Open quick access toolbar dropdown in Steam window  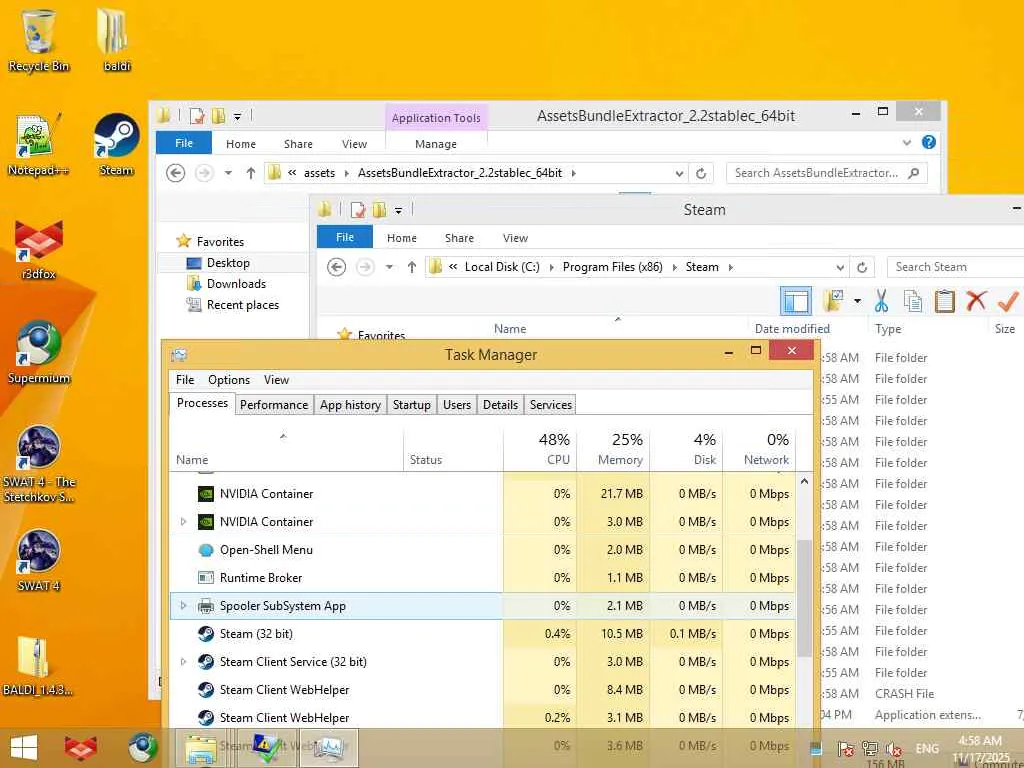click(x=398, y=210)
